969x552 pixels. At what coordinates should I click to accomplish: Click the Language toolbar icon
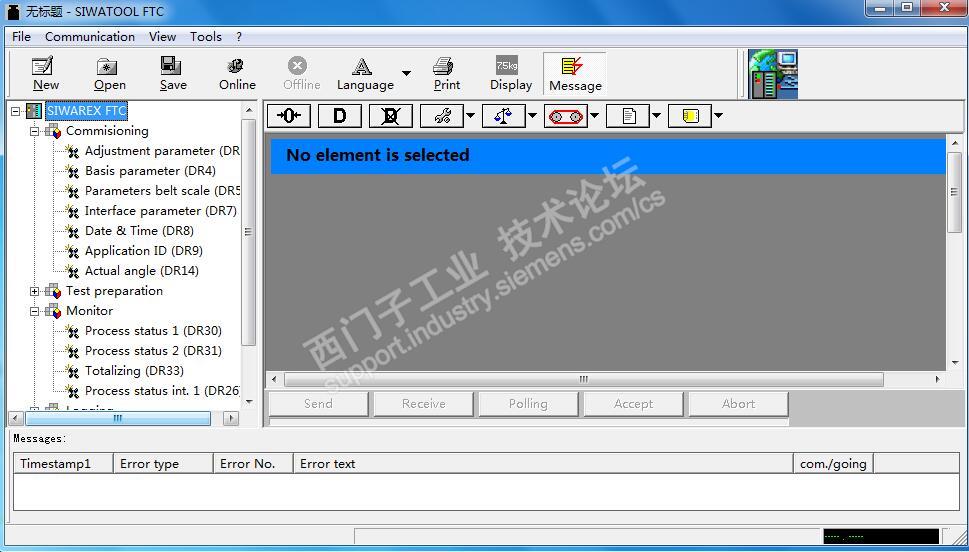(x=365, y=74)
